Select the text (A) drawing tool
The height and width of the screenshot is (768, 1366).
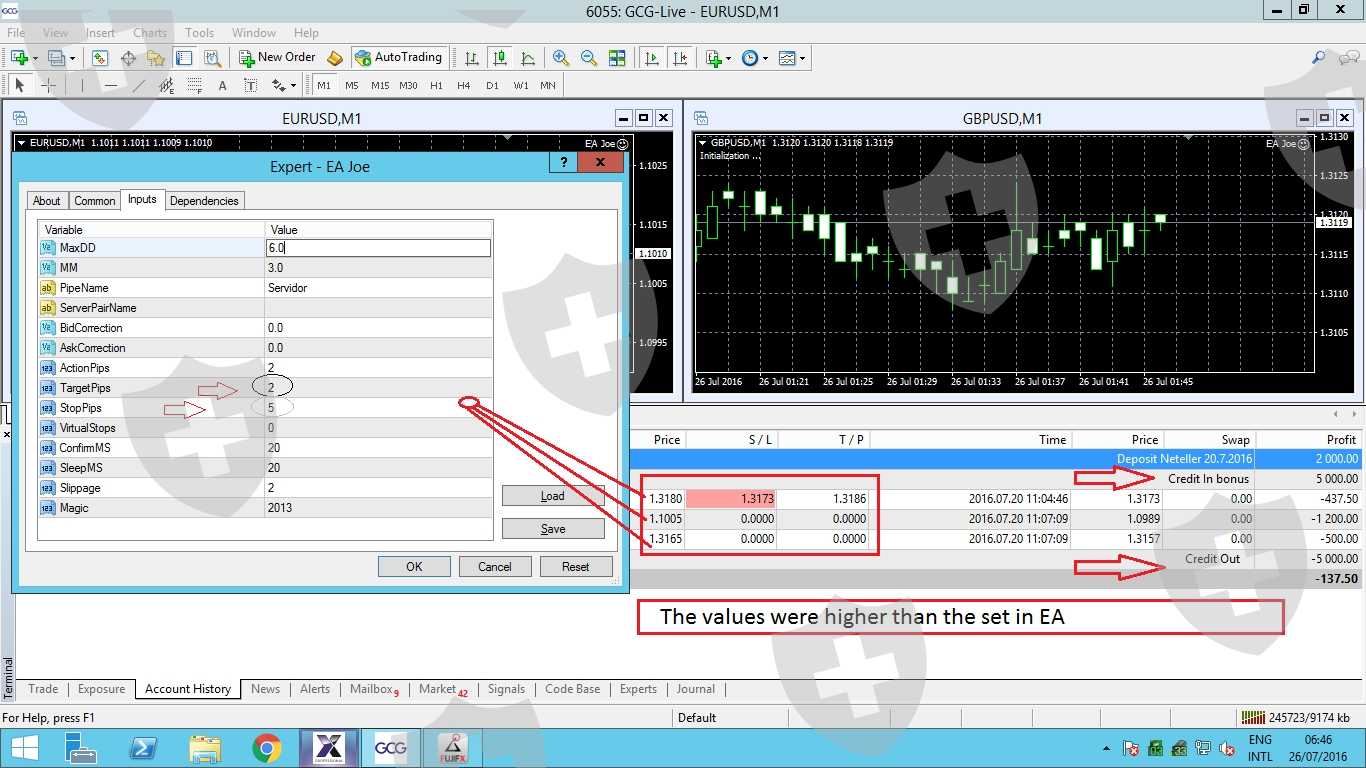point(222,86)
